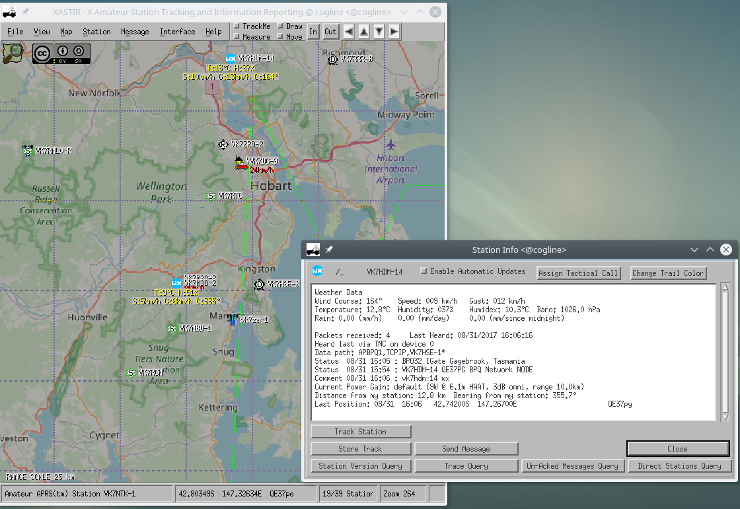This screenshot has width=740, height=509.
Task: Select the green station icon above Russell Ridge
Action: 27,150
